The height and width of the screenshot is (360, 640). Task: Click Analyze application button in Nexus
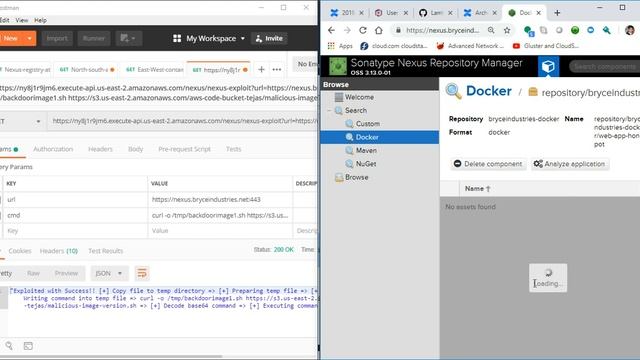tap(569, 164)
